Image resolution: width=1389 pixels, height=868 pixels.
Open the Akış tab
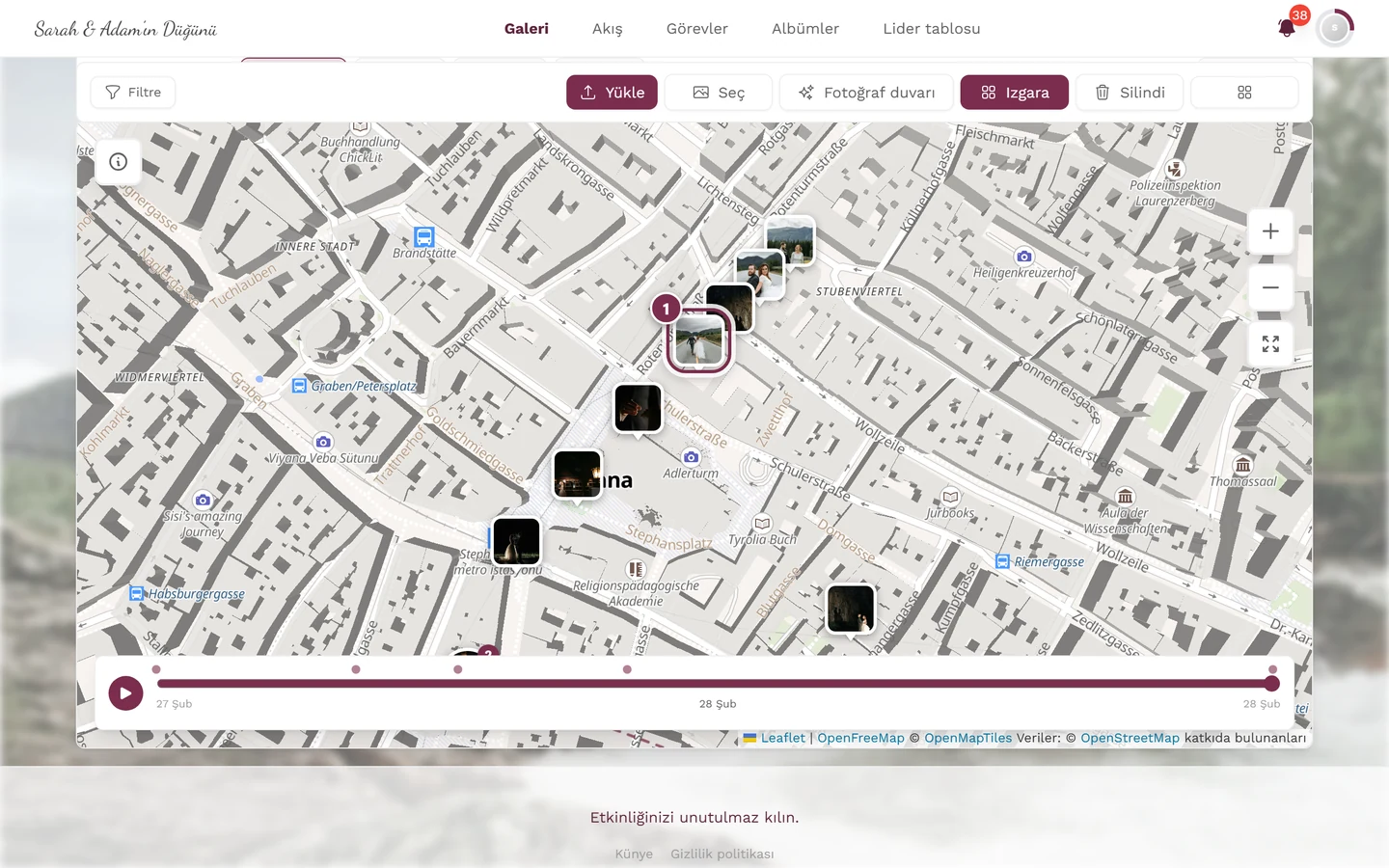coord(608,29)
